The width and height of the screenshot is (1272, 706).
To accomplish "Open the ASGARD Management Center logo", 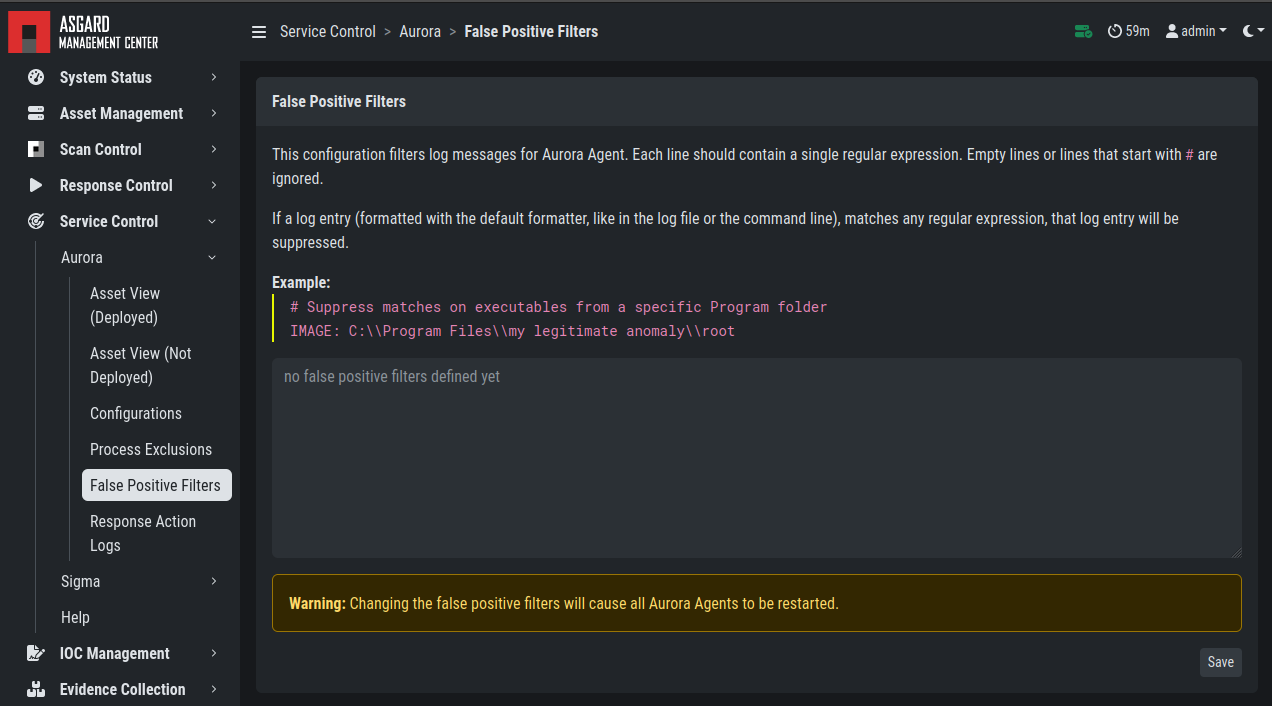I will click(83, 32).
